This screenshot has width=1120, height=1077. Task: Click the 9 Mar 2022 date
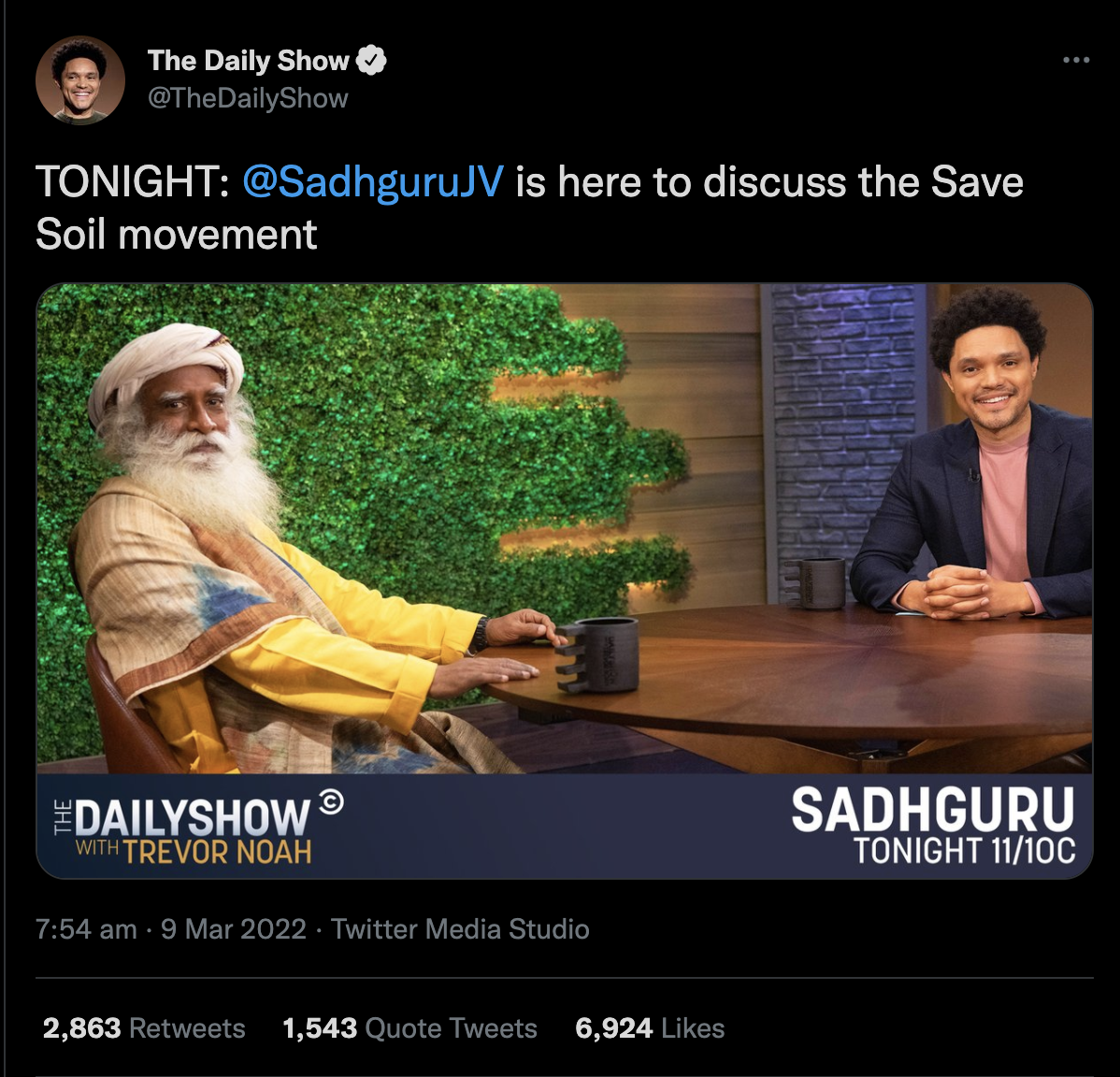234,929
